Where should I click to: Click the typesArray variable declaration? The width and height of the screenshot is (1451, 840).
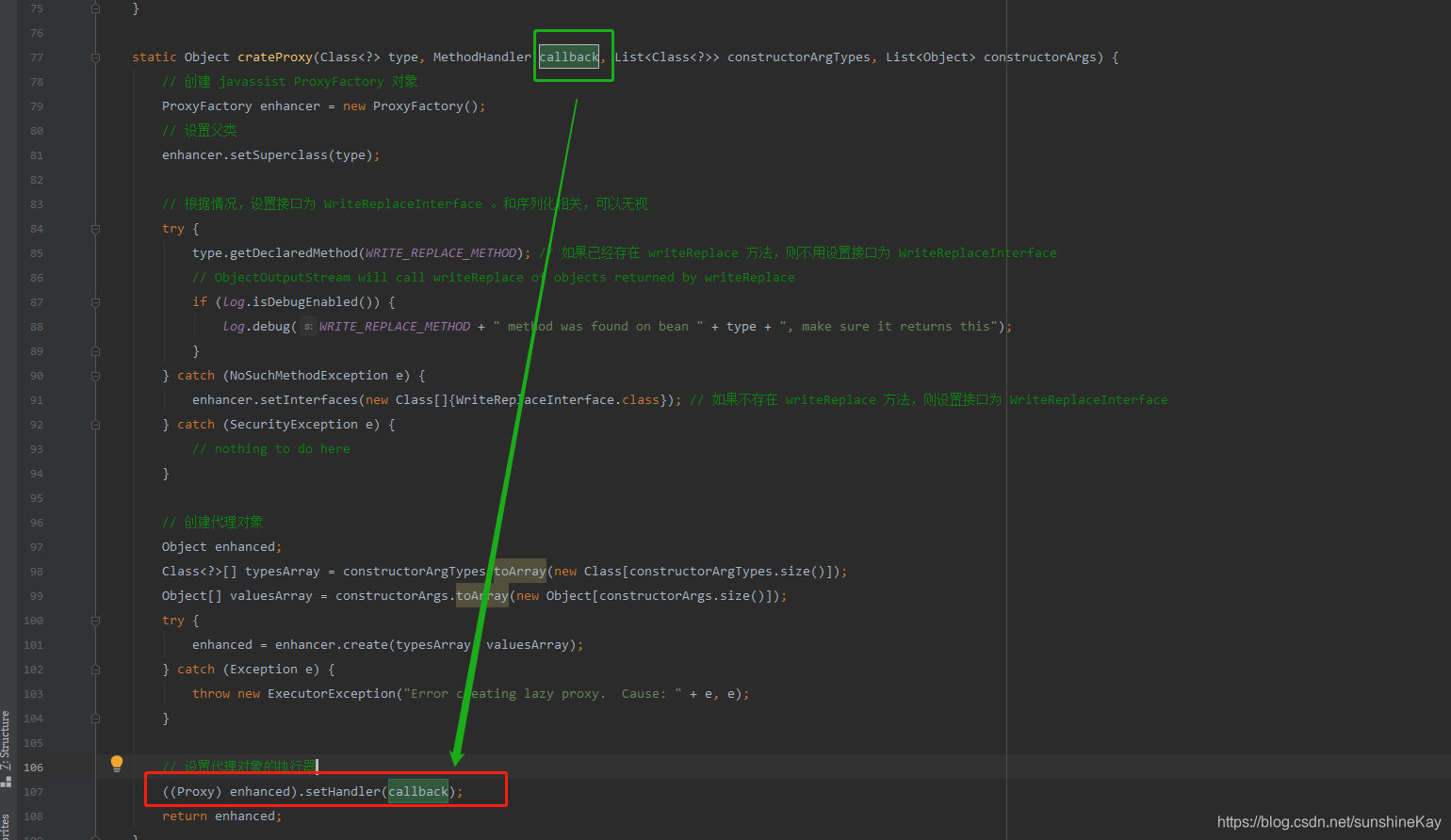283,572
